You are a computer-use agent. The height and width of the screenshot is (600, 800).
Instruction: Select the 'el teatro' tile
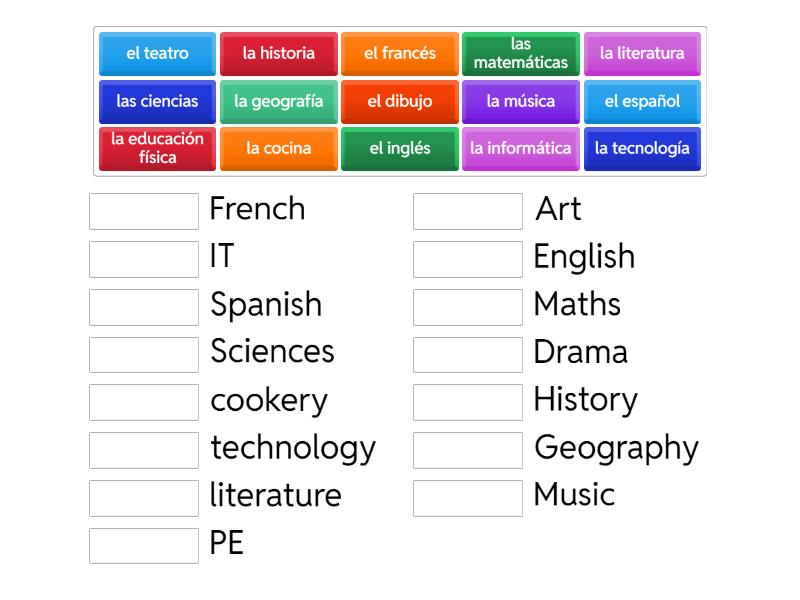point(157,54)
